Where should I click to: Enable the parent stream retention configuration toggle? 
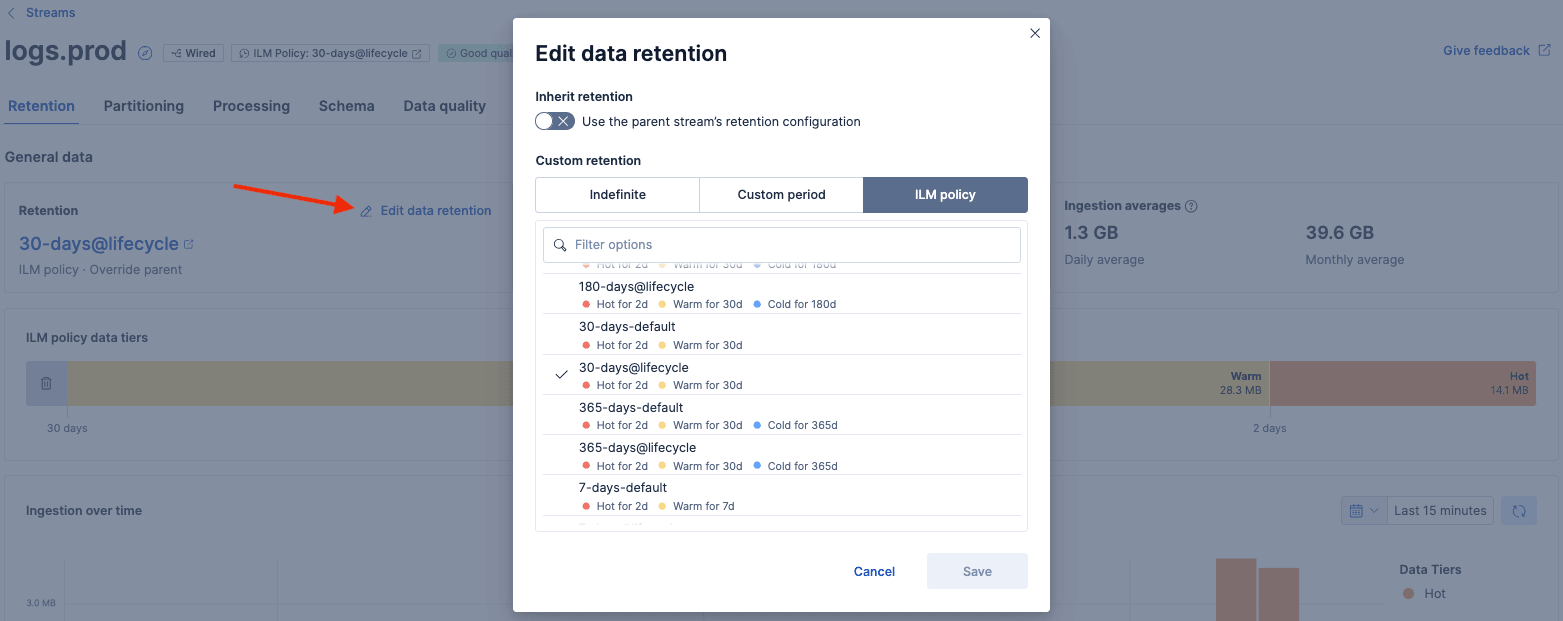coord(554,120)
